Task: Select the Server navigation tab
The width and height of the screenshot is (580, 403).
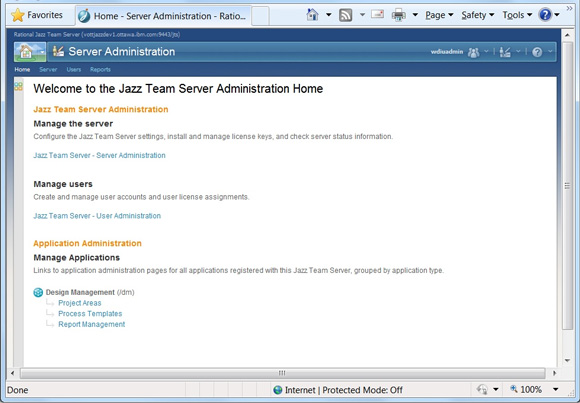Action: 48,70
